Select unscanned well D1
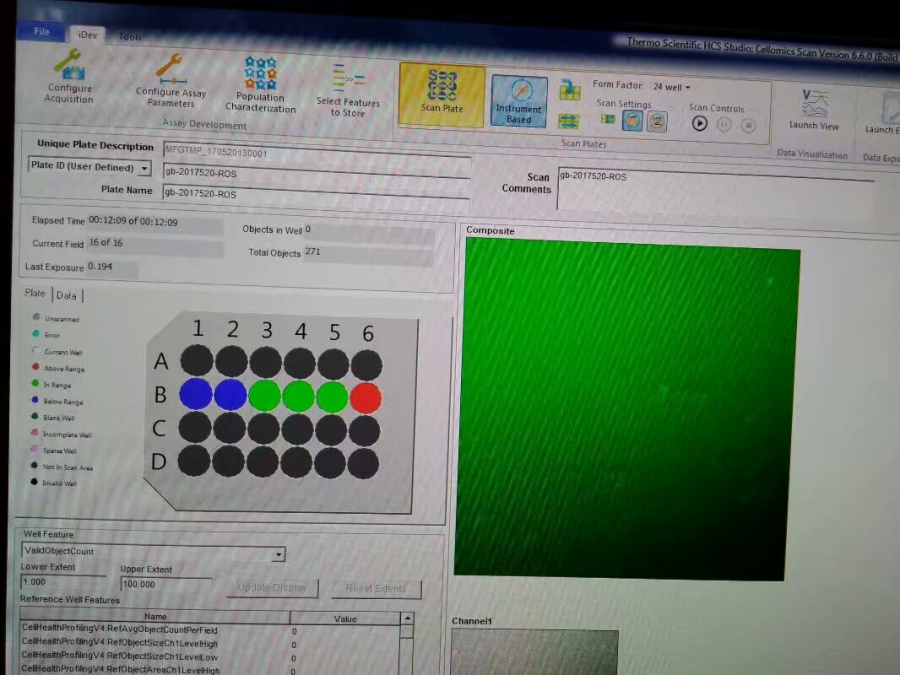Screen dimensions: 900x675 (194, 461)
